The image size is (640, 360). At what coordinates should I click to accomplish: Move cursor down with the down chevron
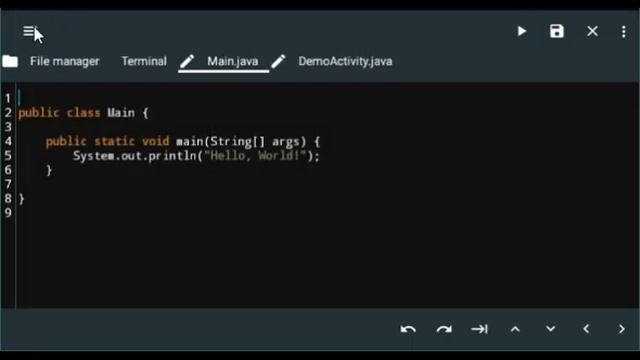click(x=551, y=329)
